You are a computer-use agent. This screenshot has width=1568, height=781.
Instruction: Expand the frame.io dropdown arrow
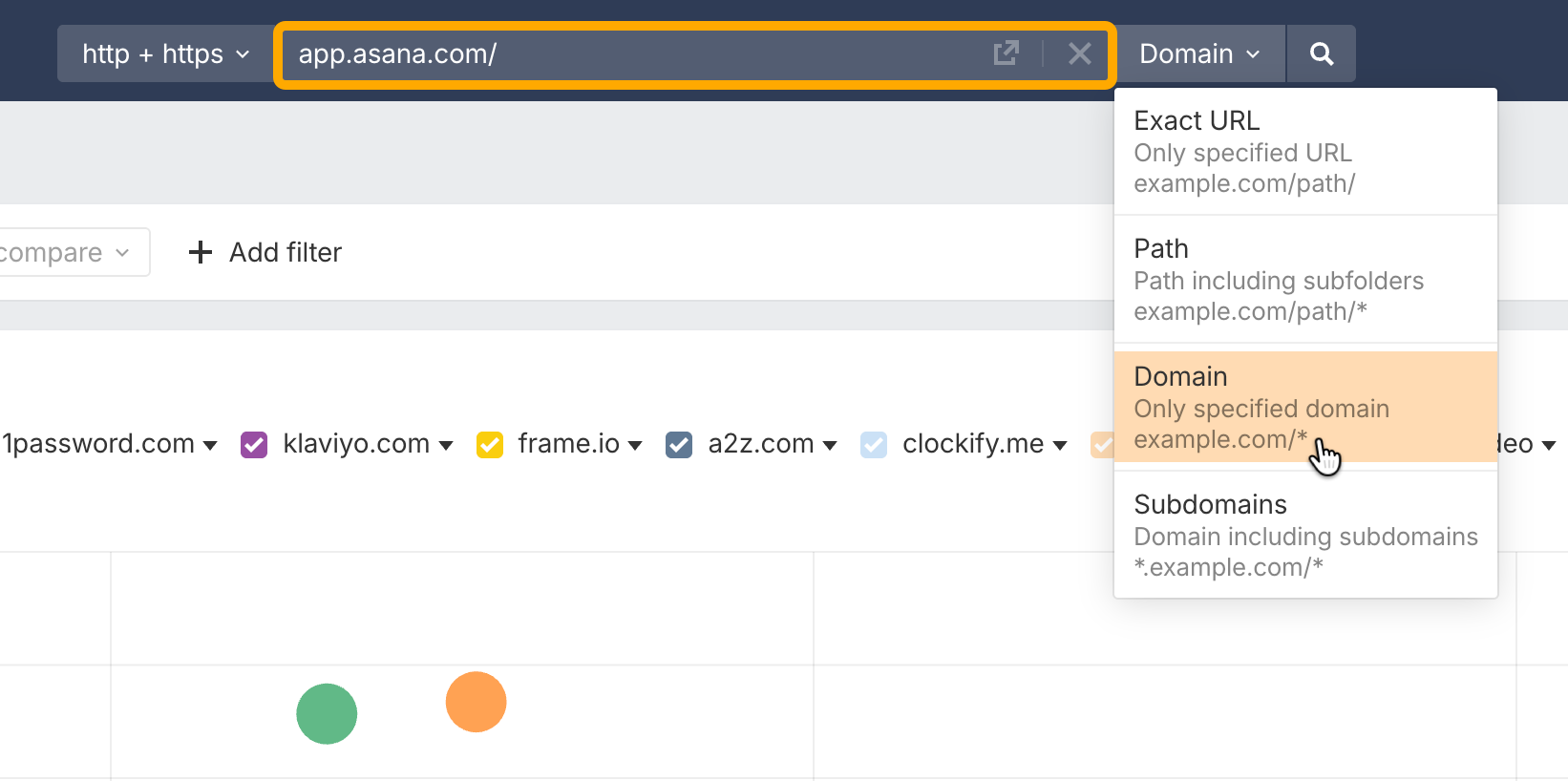click(x=635, y=445)
